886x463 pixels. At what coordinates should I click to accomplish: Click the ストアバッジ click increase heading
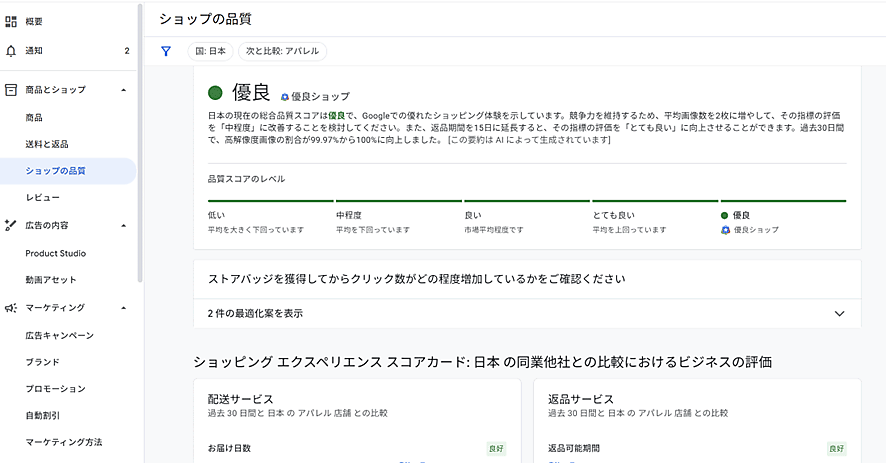[416, 279]
